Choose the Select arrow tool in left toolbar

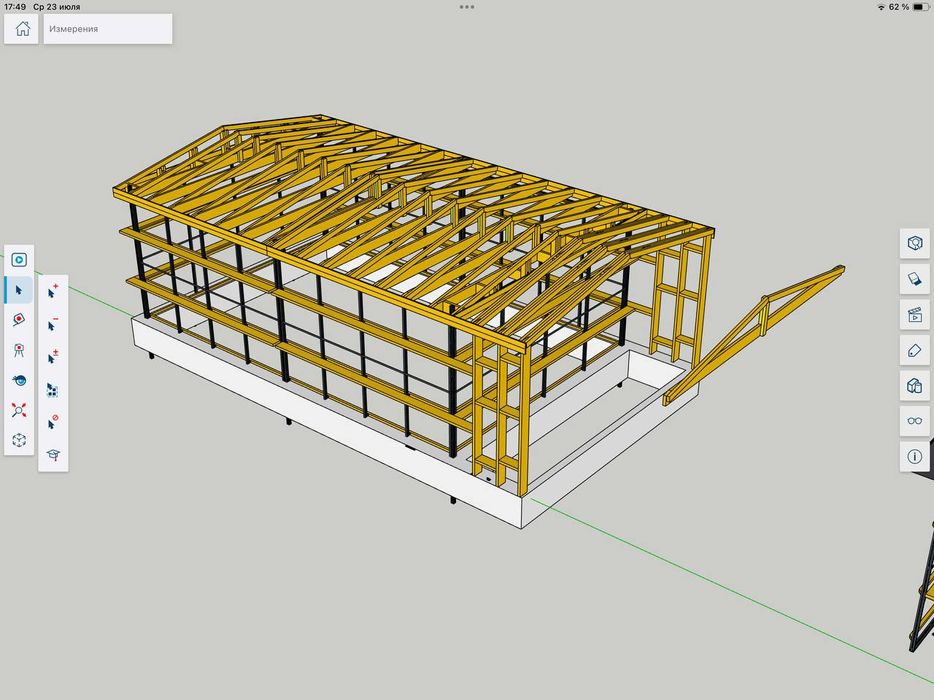18,290
